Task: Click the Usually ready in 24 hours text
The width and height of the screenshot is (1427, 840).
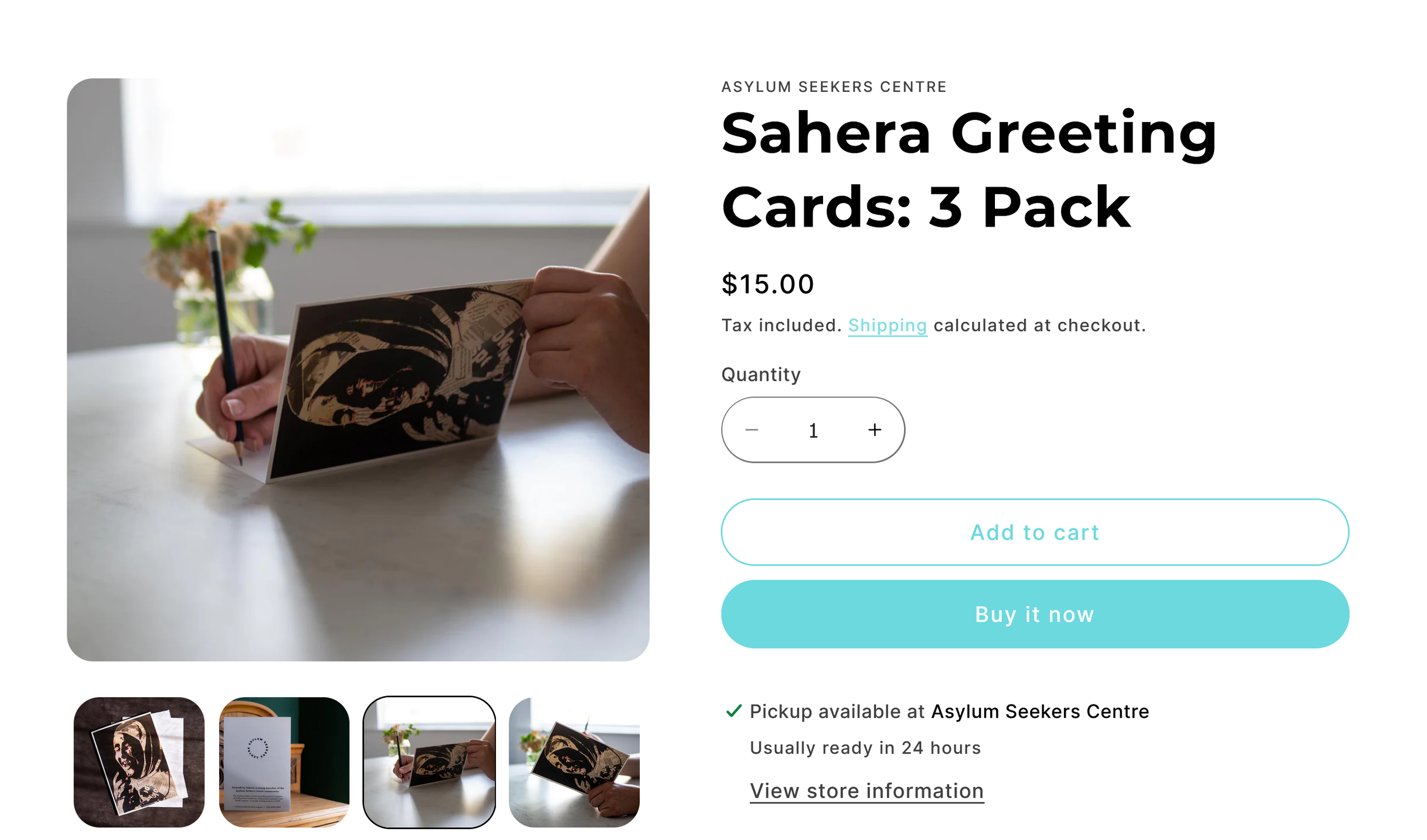Action: tap(865, 748)
